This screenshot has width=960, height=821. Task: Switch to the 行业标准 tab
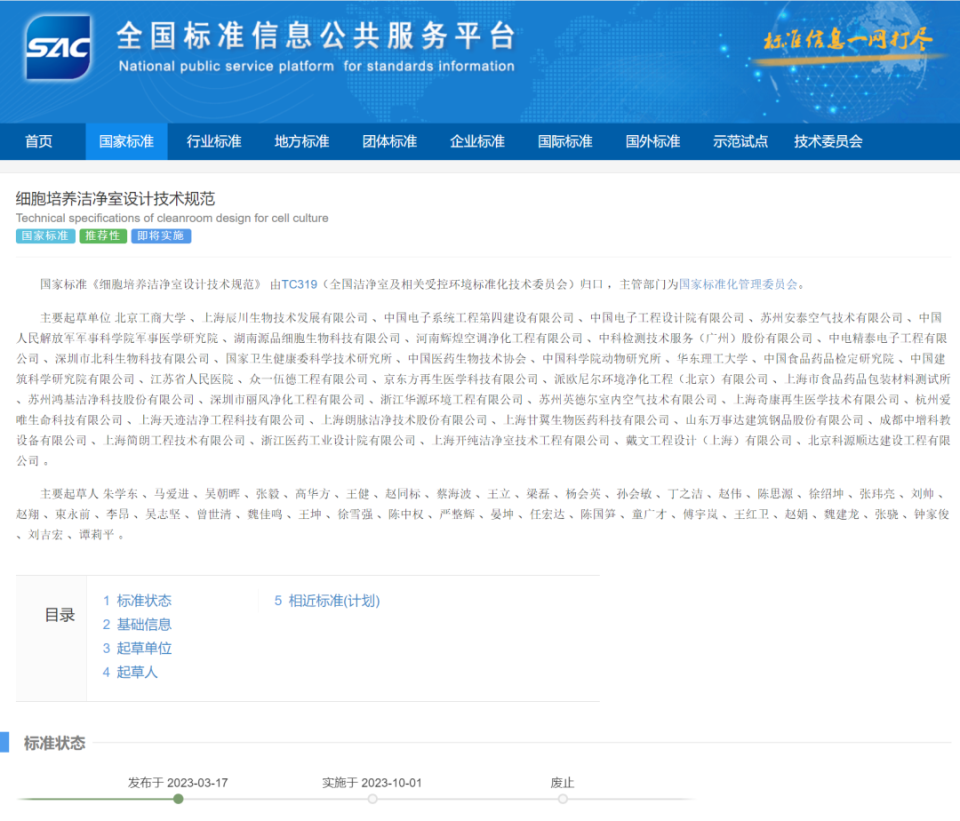214,141
